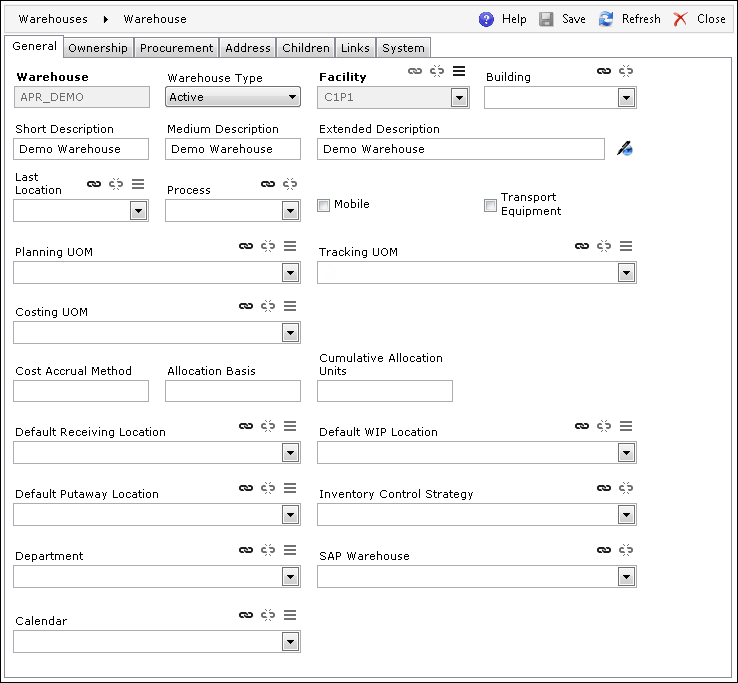
Task: Click the red X Close icon
Action: tap(680, 19)
